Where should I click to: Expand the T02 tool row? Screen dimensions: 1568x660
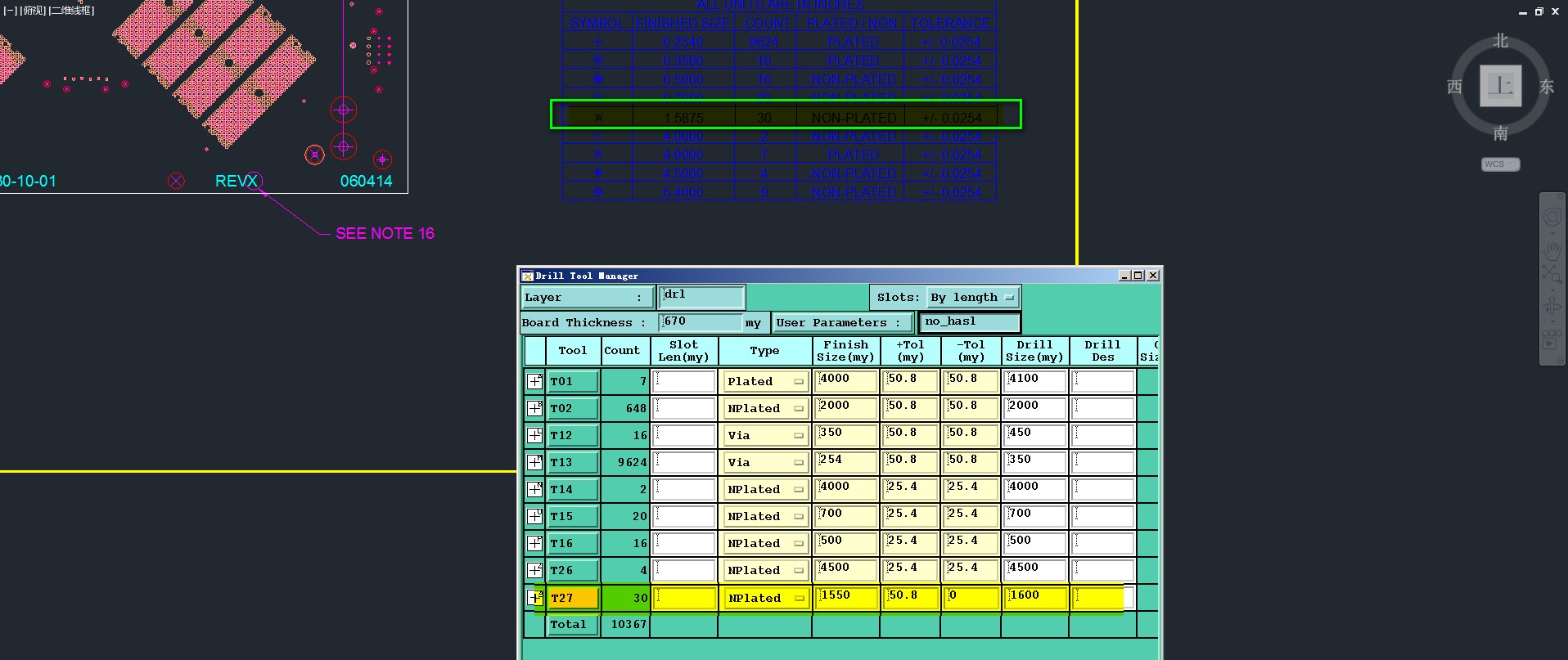[x=534, y=408]
